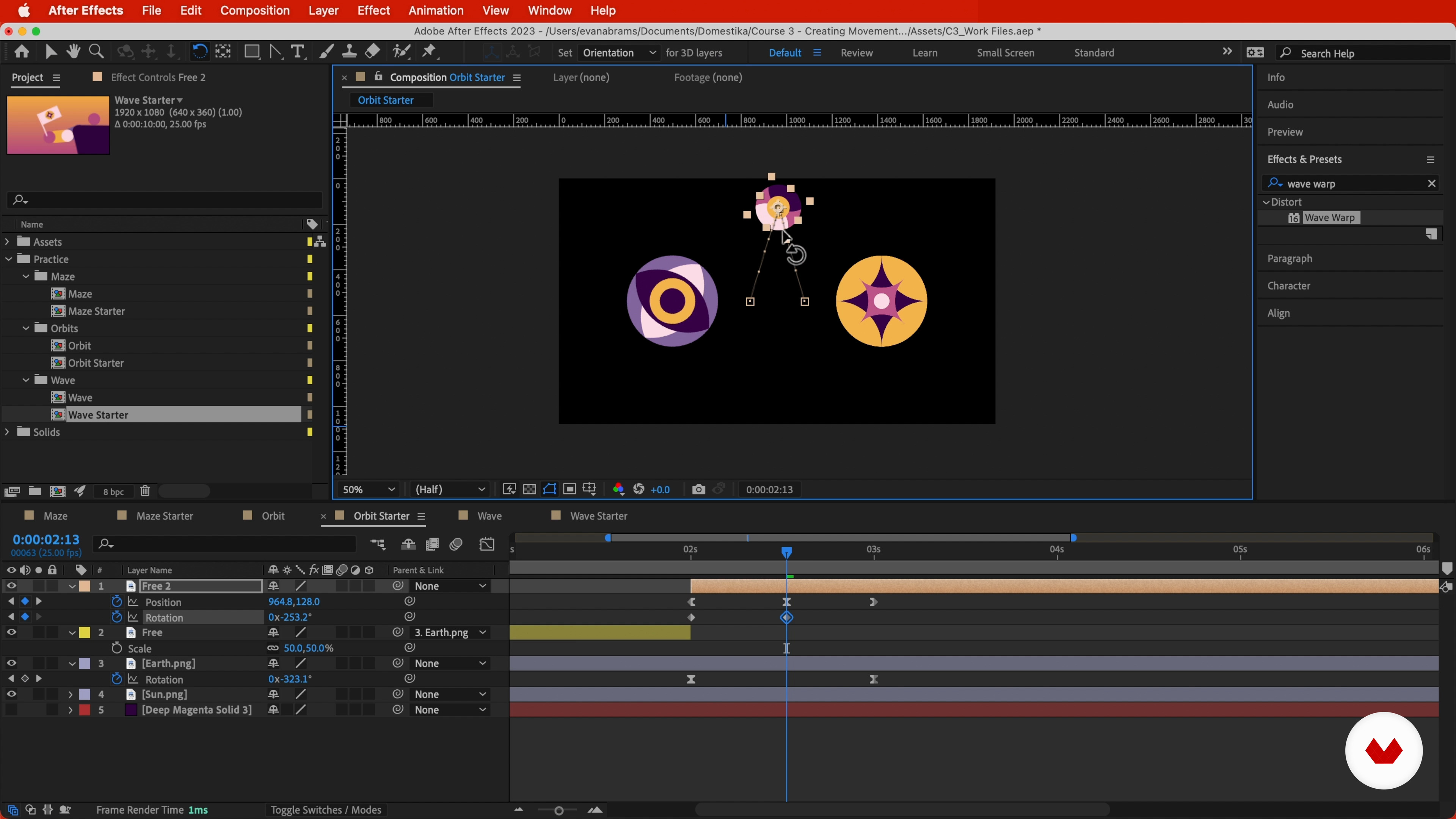This screenshot has width=1456, height=819.
Task: Click the timeline zoom slider handle
Action: [x=559, y=811]
